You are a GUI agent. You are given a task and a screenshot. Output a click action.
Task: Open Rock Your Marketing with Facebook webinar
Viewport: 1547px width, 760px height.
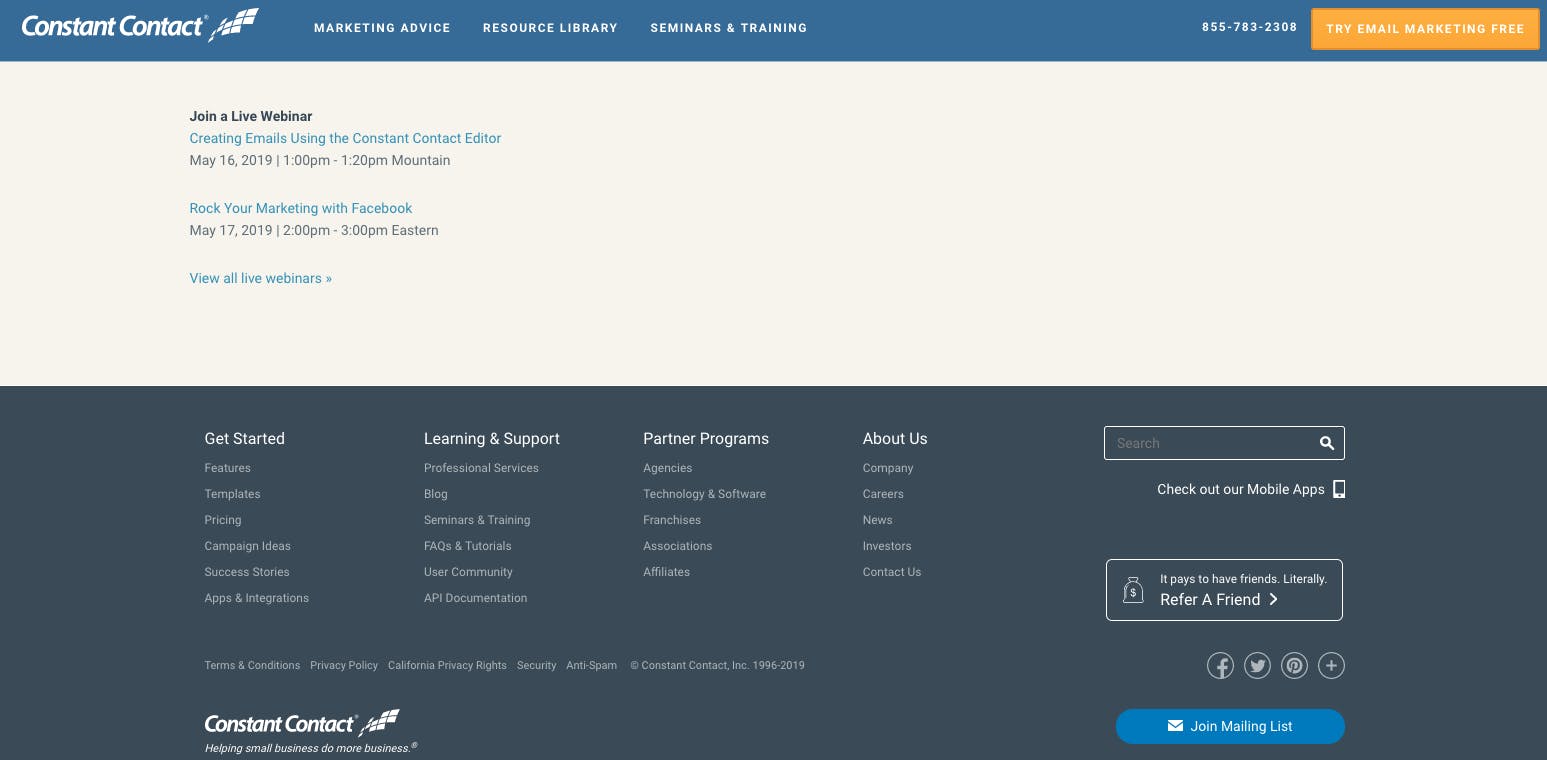pyautogui.click(x=301, y=208)
